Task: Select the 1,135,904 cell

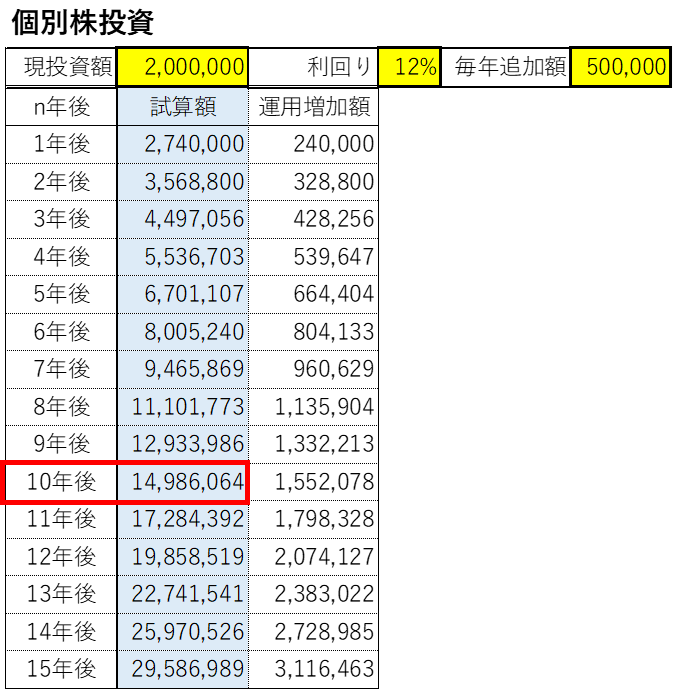Action: coord(313,407)
